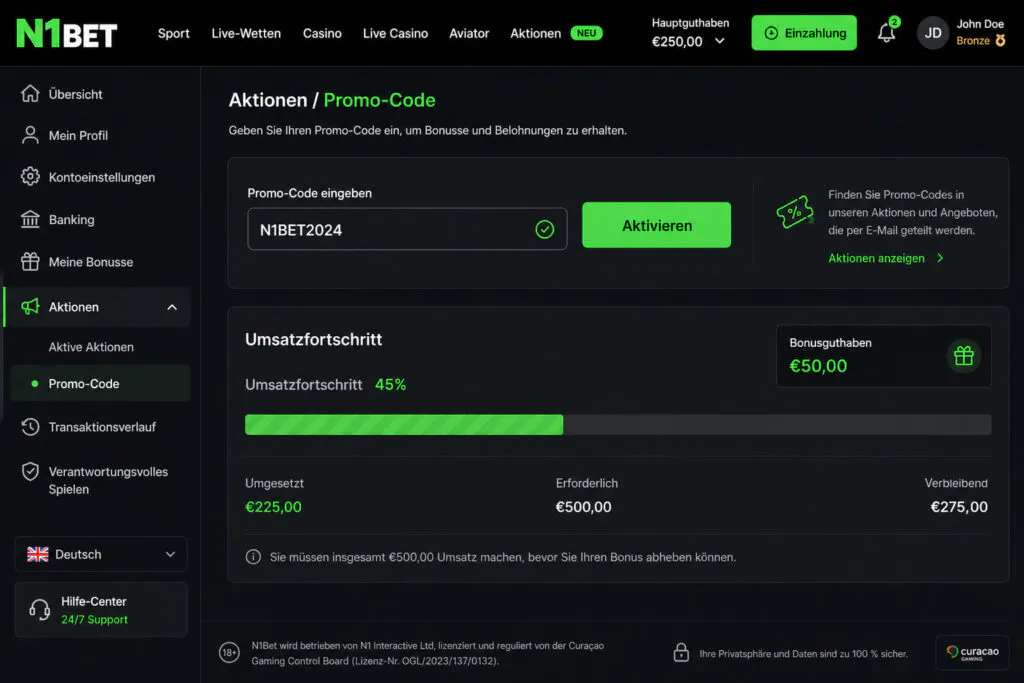Click the arrow after Aktionen anzeigen

pyautogui.click(x=940, y=258)
